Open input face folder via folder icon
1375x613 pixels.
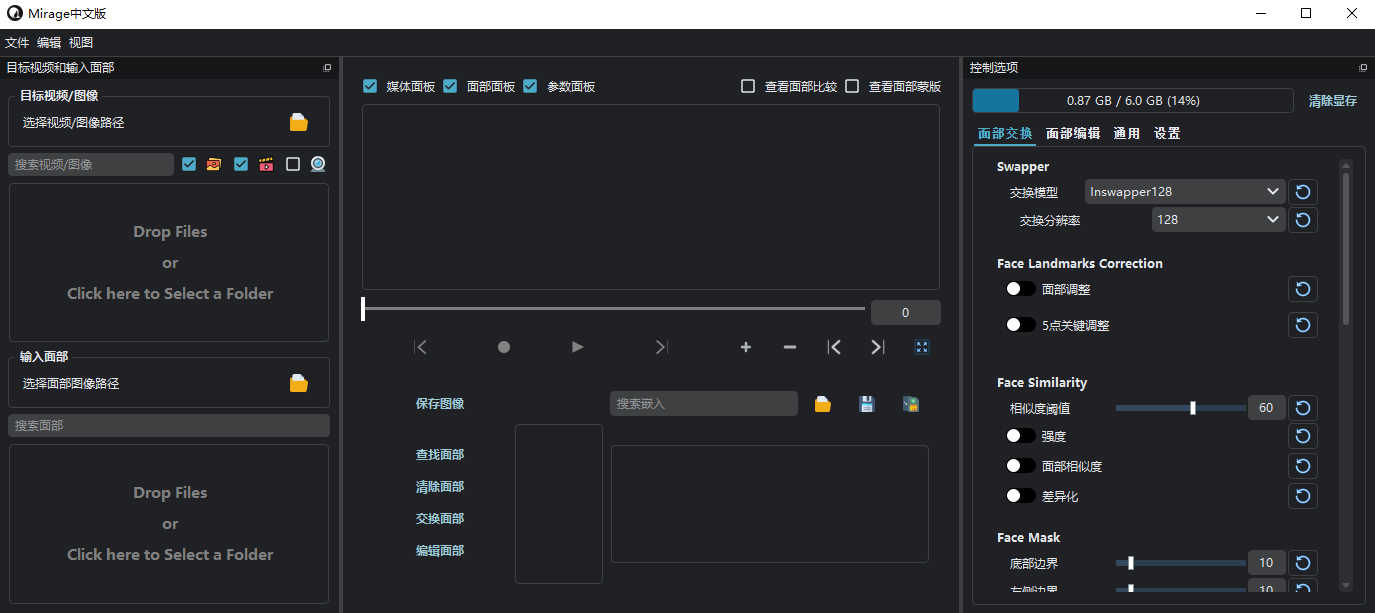tap(298, 383)
